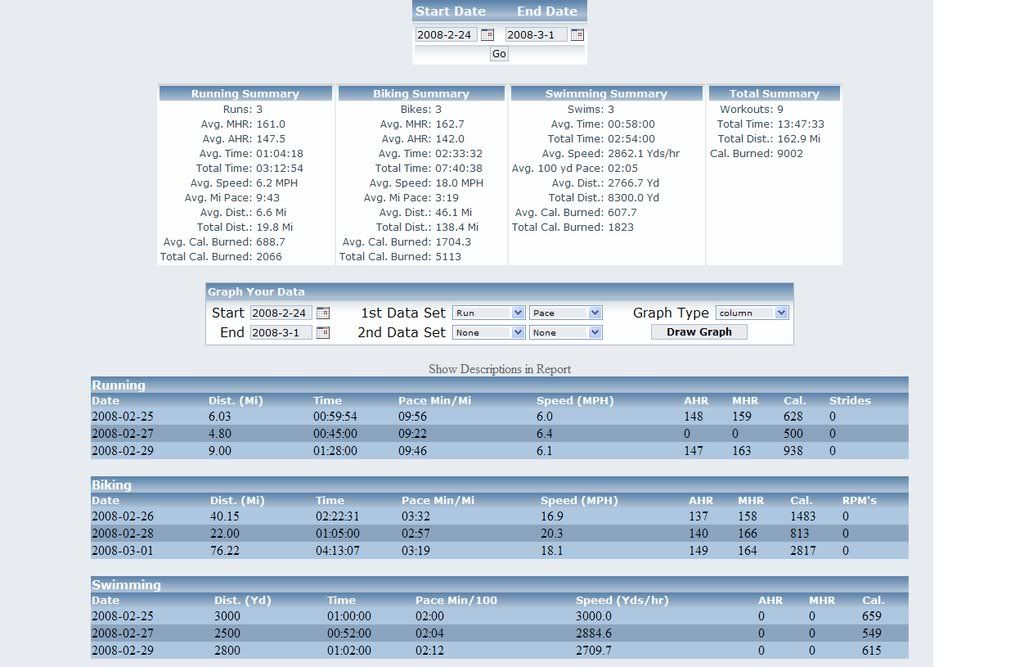
Task: Click running time 01:28:00
Action: pyautogui.click(x=335, y=450)
